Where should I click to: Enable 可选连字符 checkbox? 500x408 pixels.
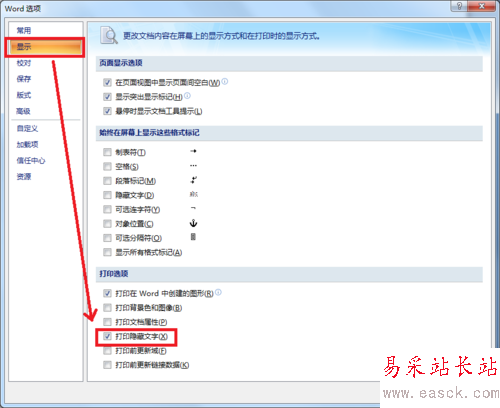tap(107, 209)
